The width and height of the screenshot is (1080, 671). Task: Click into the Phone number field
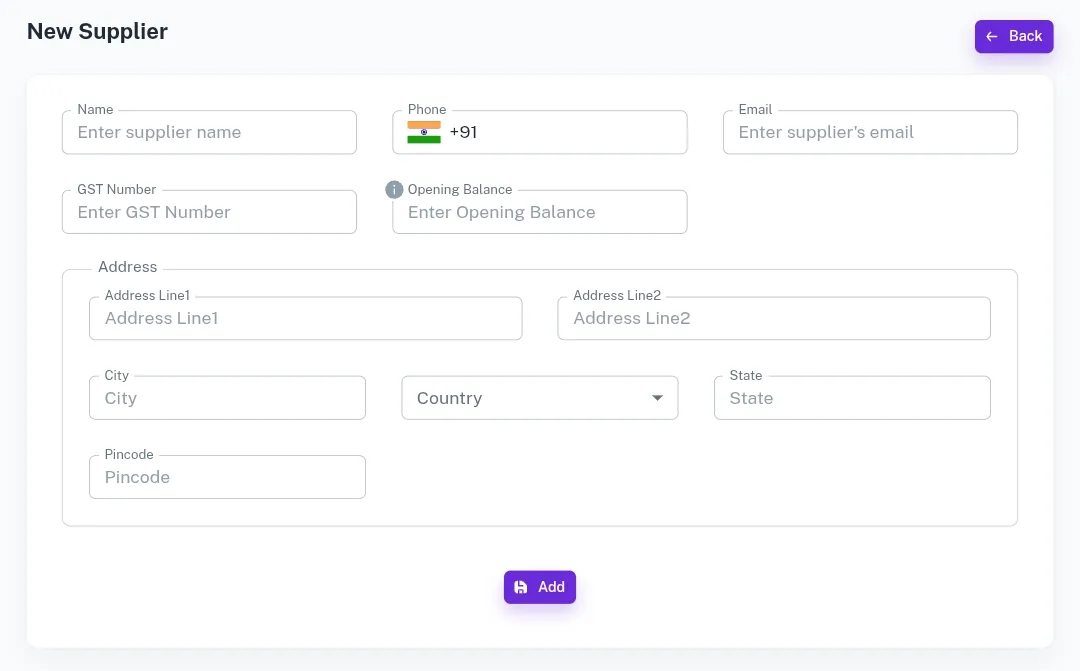[x=540, y=132]
